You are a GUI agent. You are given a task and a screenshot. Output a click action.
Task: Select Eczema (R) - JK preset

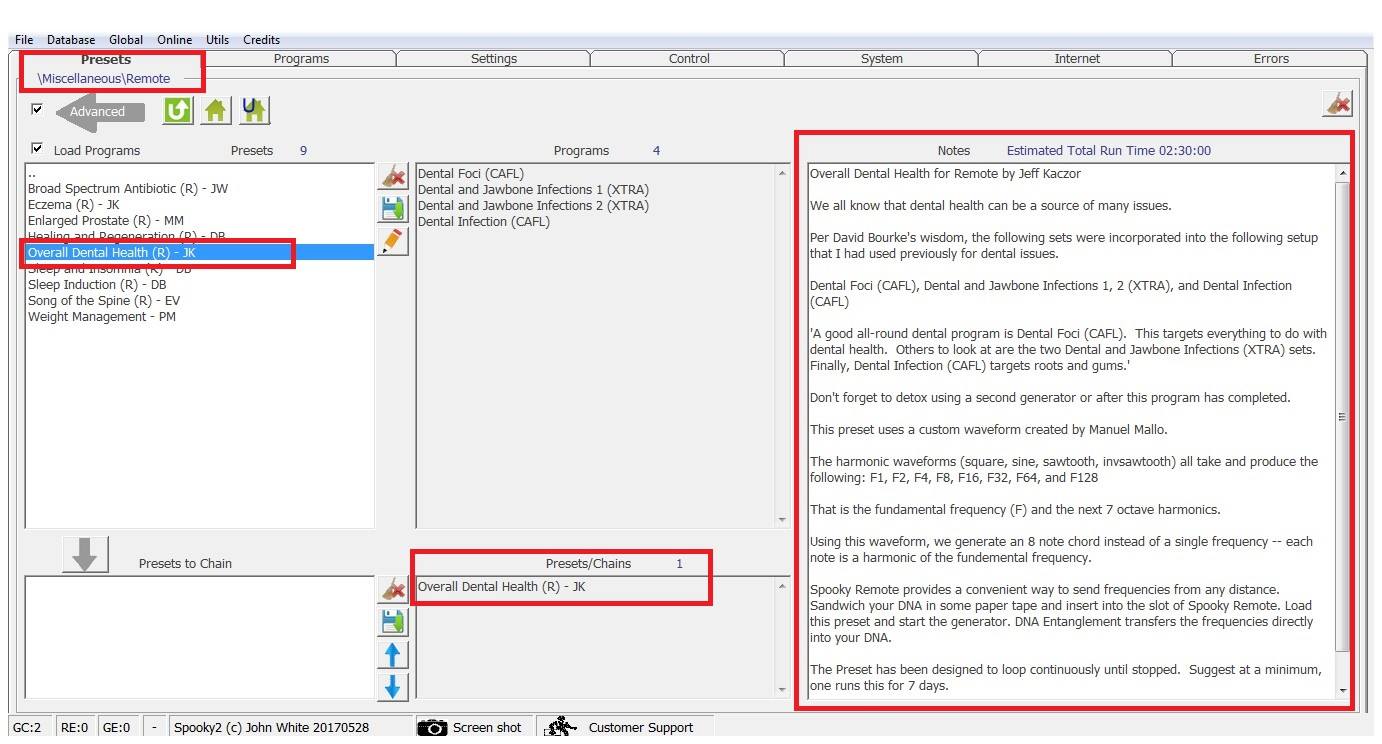(x=199, y=204)
